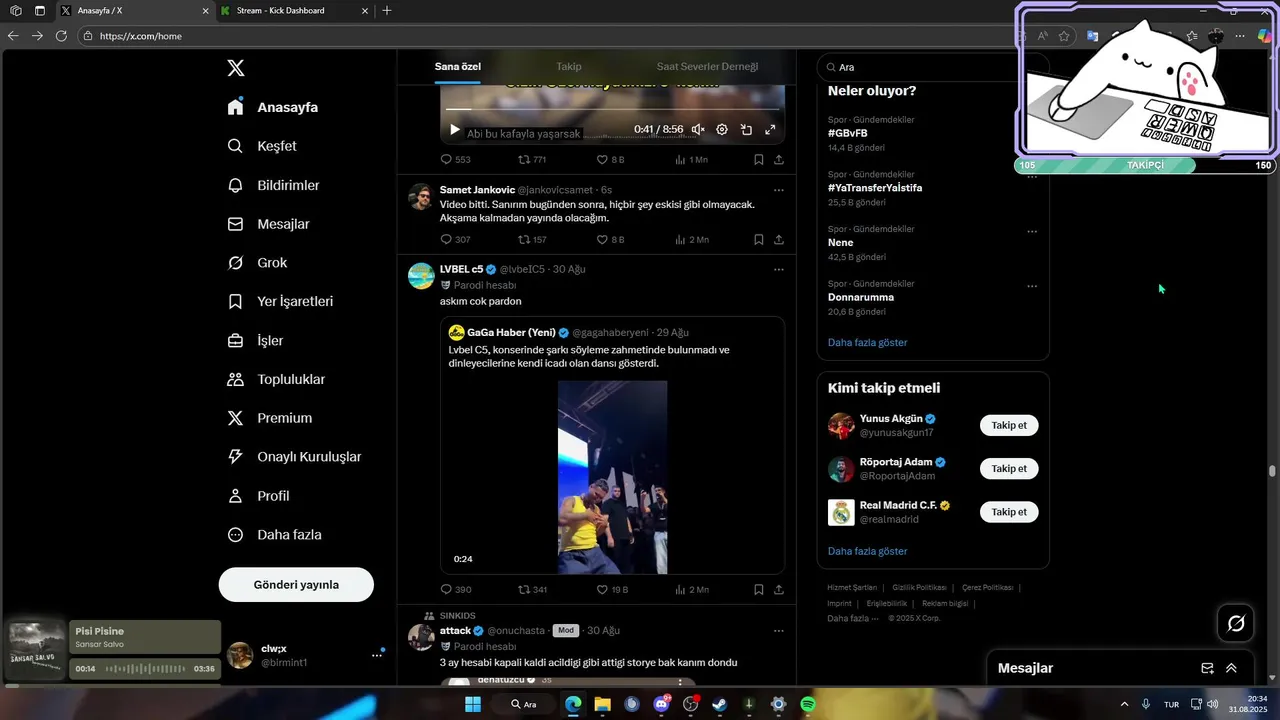Open Bildirimler notifications page

273,185
